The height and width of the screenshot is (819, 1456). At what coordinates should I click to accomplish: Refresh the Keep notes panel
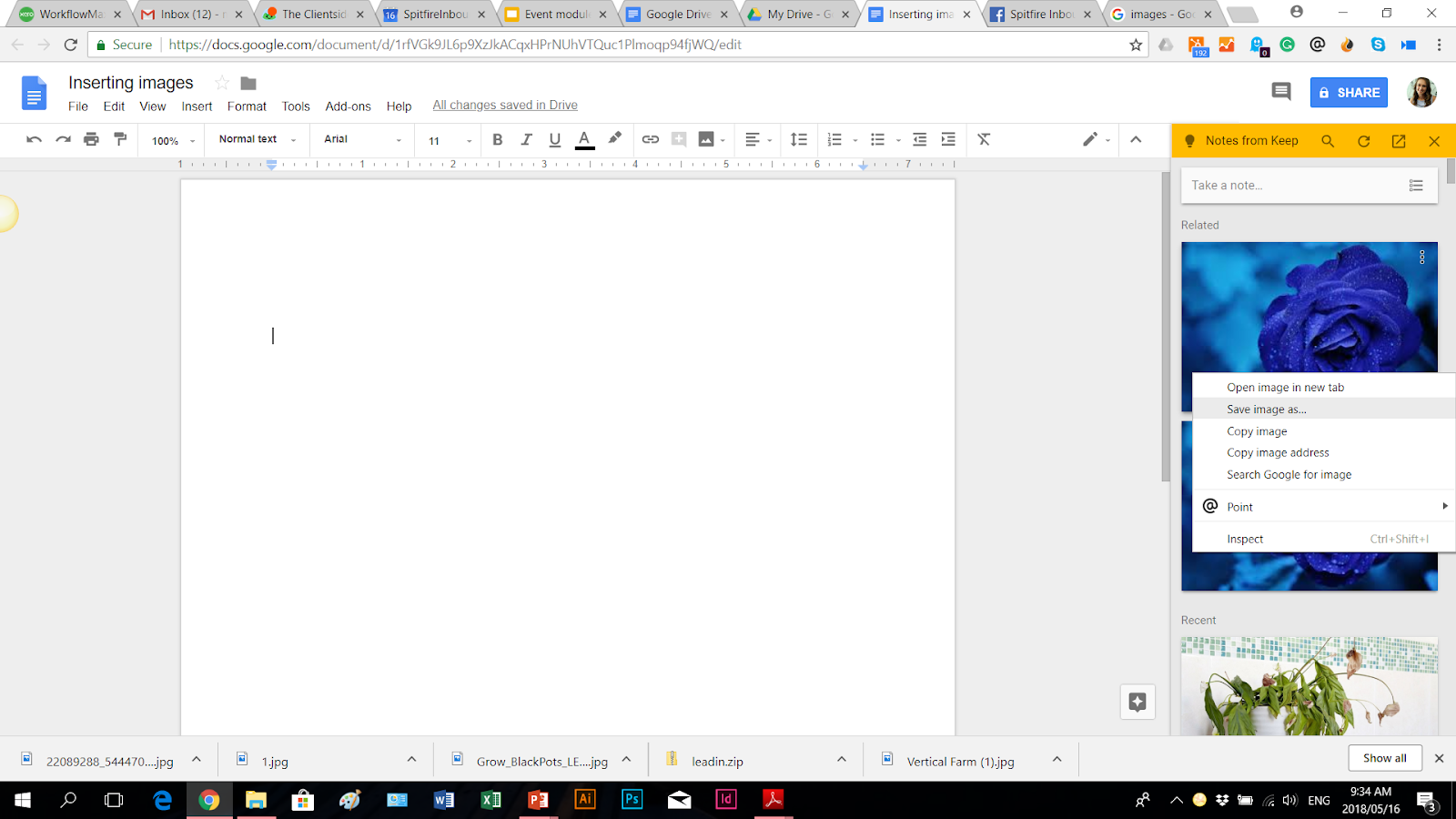(x=1363, y=141)
